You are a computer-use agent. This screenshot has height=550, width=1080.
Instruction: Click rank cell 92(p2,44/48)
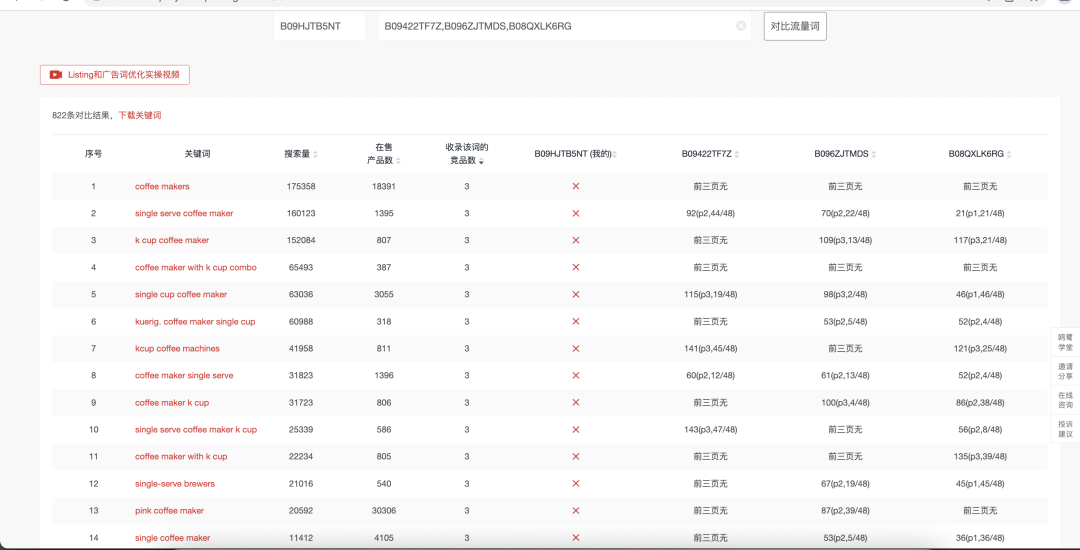pos(710,213)
